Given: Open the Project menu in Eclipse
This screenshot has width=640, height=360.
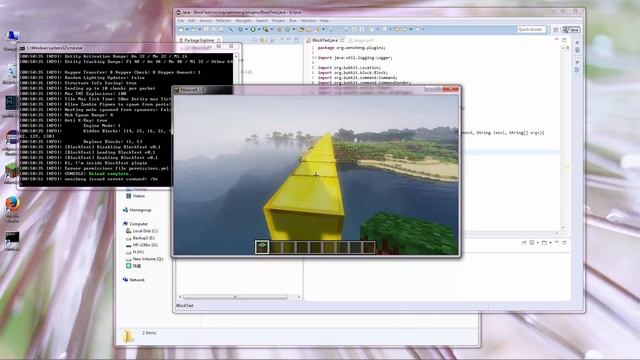Looking at the screenshot, I should pos(278,21).
